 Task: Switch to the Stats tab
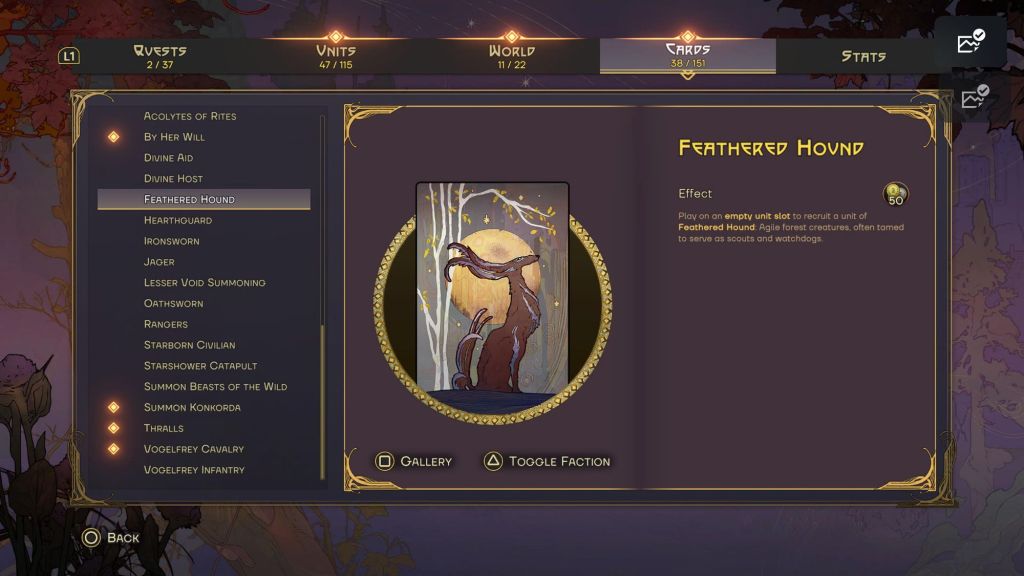pyautogui.click(x=863, y=56)
